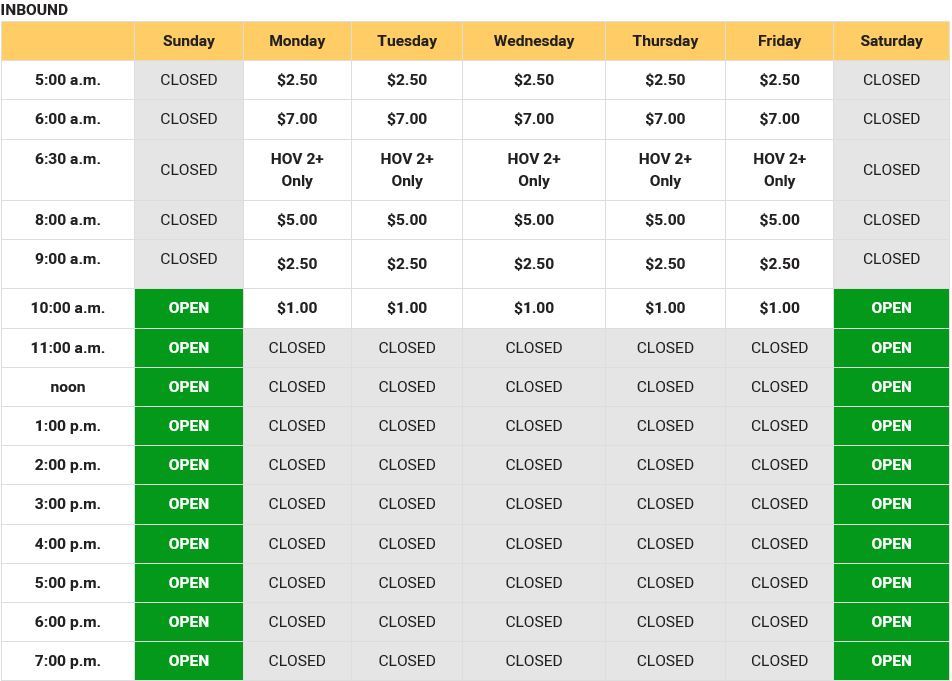Select Tuesday's HOV 2+ Only cell
This screenshot has width=952, height=681.
407,170
